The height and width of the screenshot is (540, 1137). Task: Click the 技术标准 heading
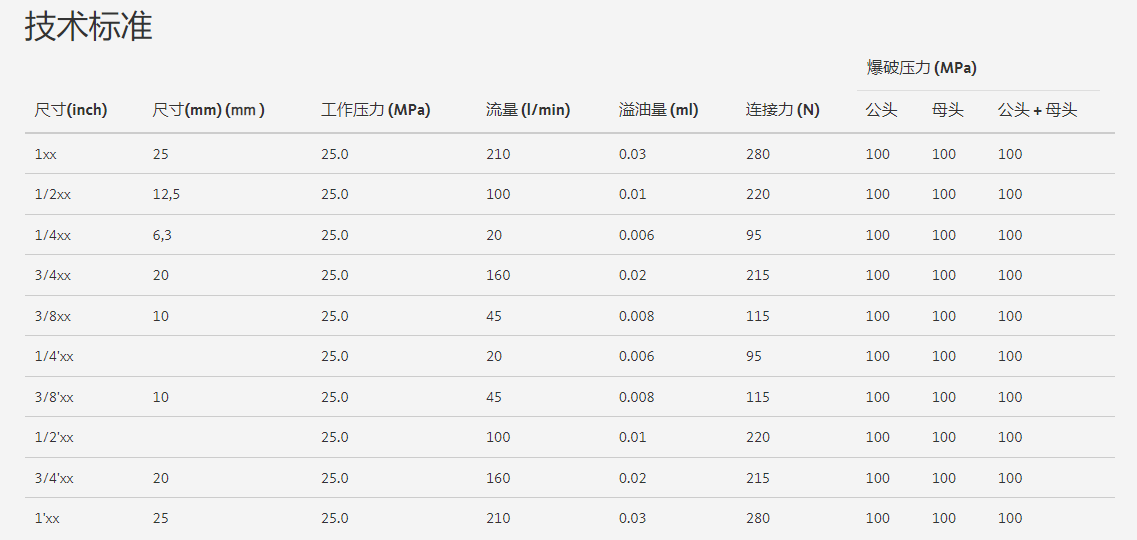pos(88,27)
